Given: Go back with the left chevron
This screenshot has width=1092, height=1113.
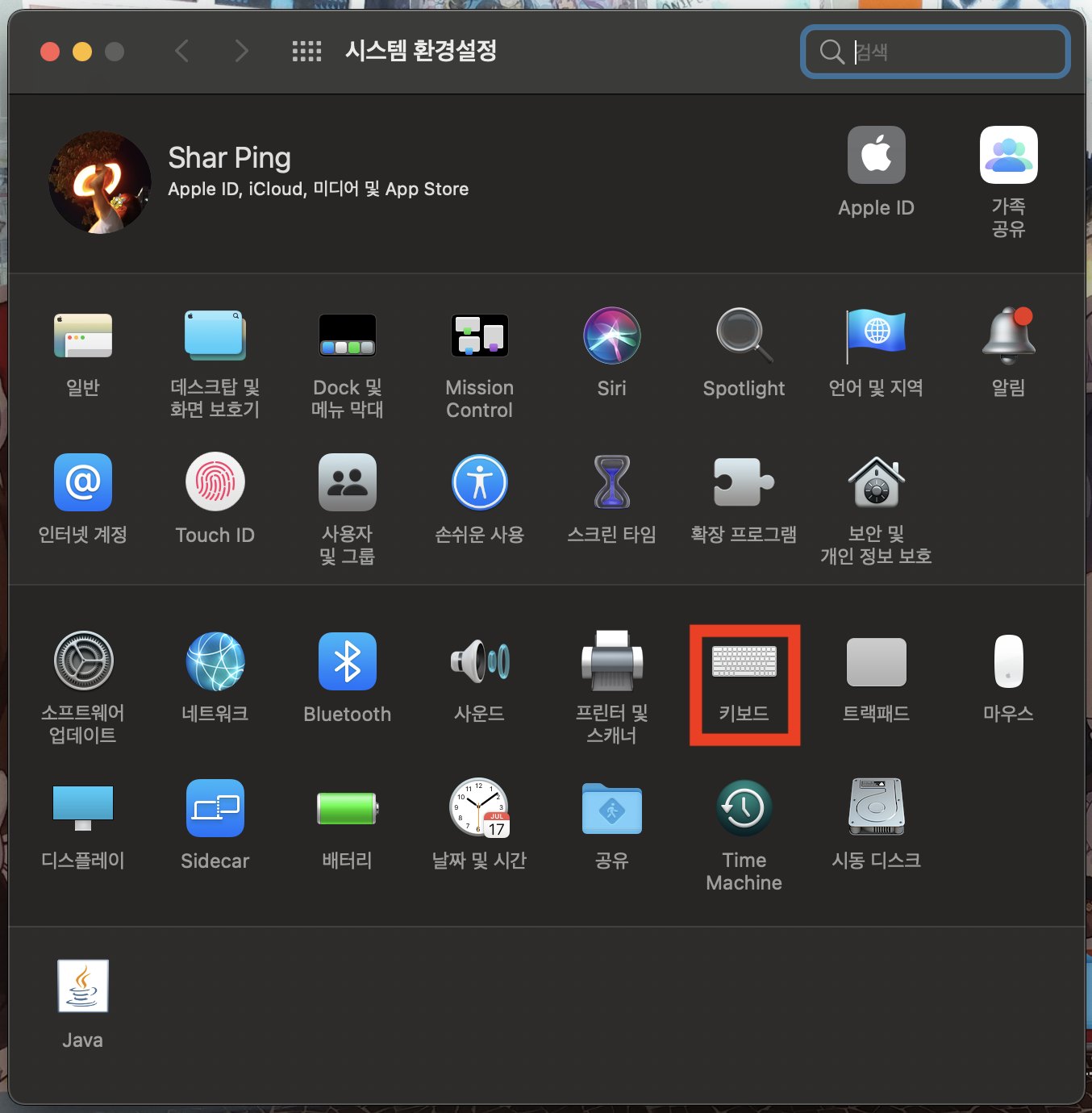Looking at the screenshot, I should [182, 52].
